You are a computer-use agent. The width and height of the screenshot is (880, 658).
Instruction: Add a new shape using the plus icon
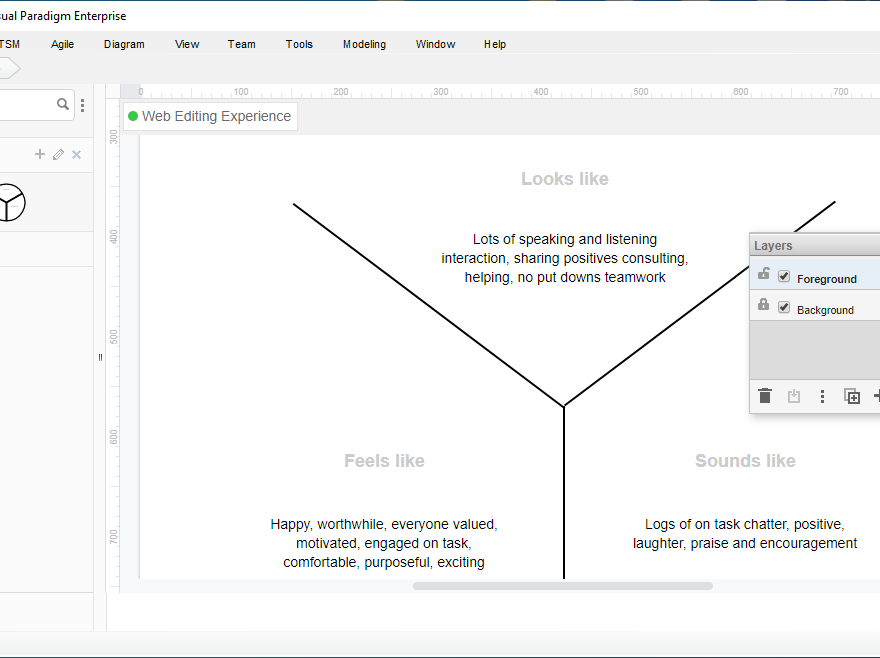pyautogui.click(x=40, y=154)
